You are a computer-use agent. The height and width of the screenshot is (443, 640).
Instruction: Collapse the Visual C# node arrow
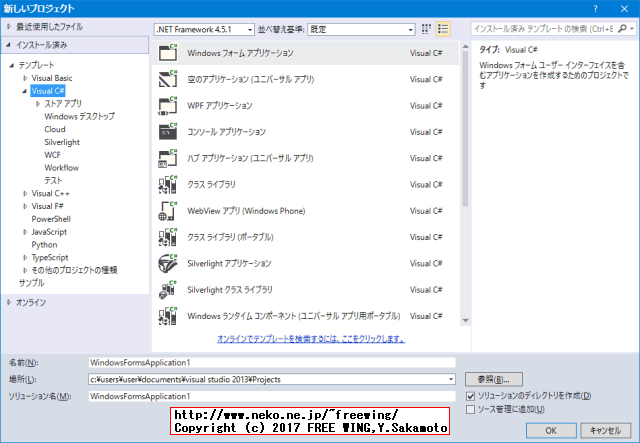25,91
